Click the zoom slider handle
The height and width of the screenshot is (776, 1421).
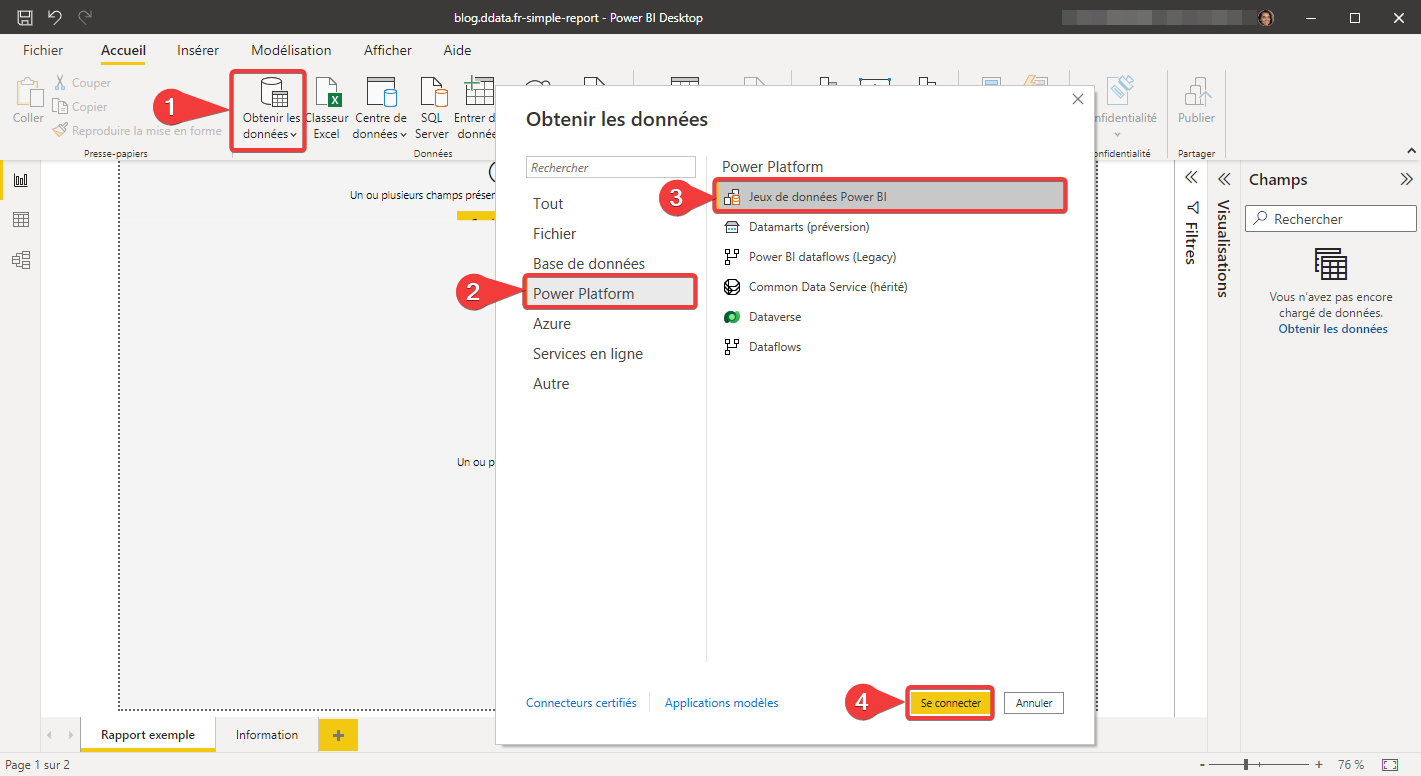1246,764
